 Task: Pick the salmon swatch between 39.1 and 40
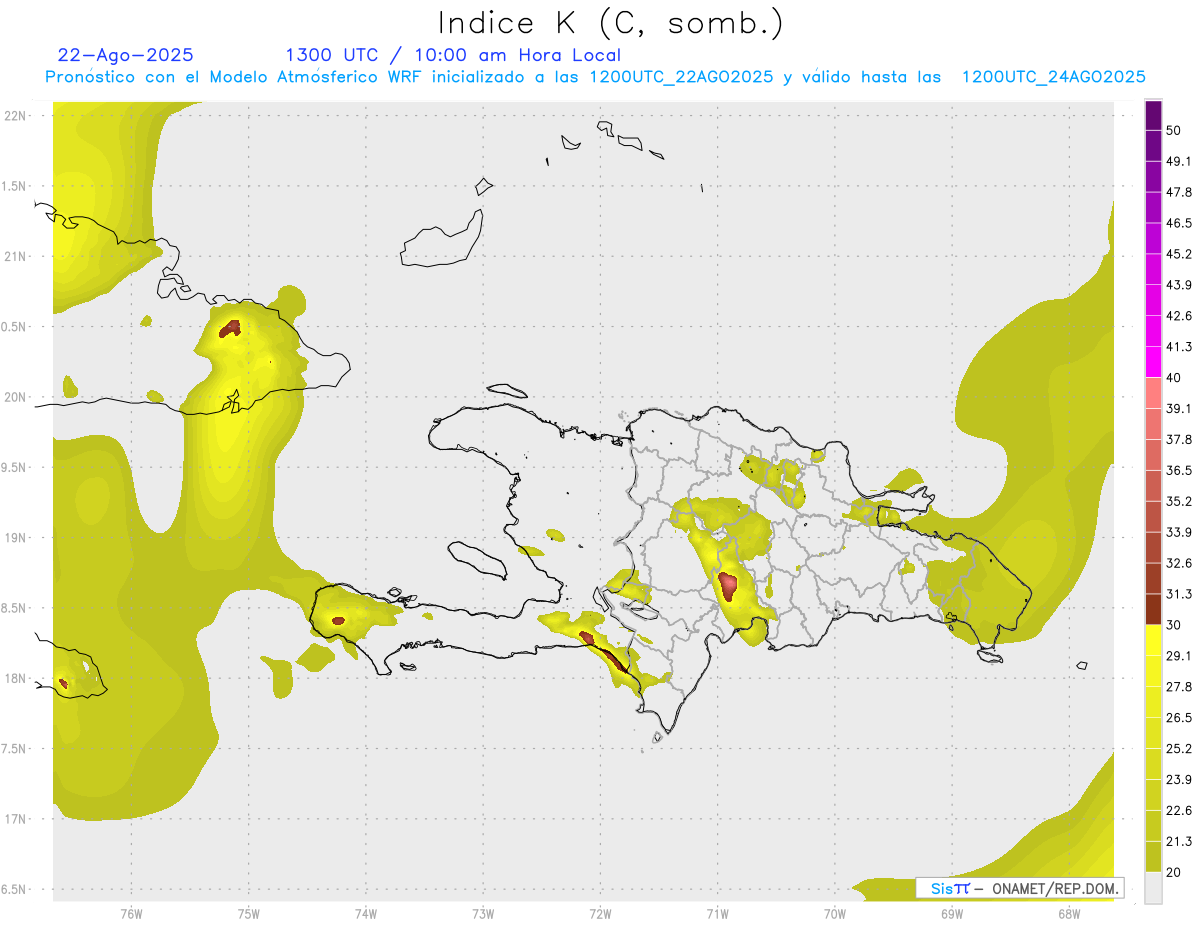pyautogui.click(x=1154, y=392)
